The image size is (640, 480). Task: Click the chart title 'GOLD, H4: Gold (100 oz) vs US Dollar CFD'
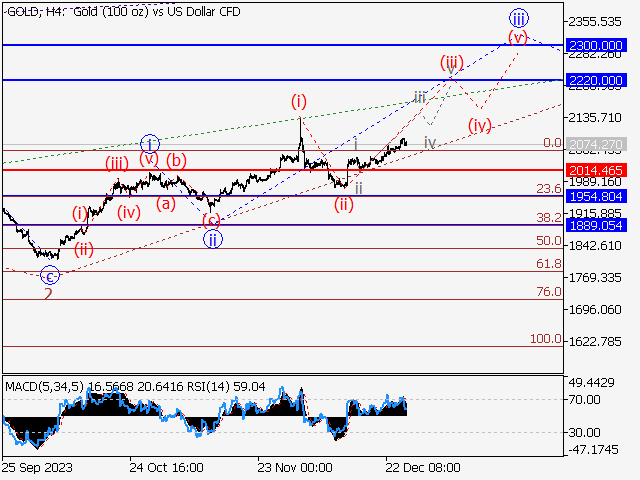[x=123, y=12]
